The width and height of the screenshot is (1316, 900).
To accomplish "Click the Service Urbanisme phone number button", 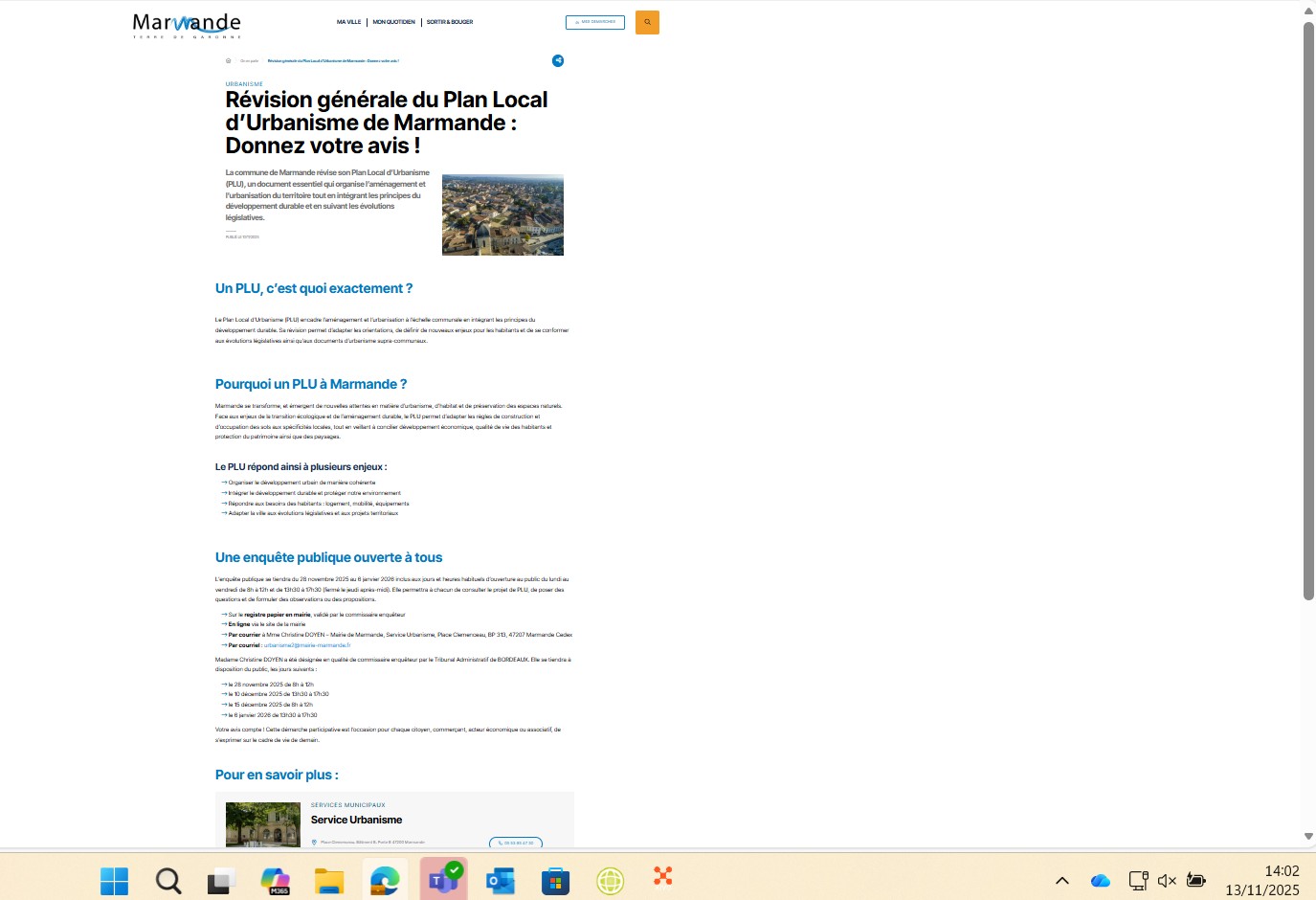I will tap(516, 843).
